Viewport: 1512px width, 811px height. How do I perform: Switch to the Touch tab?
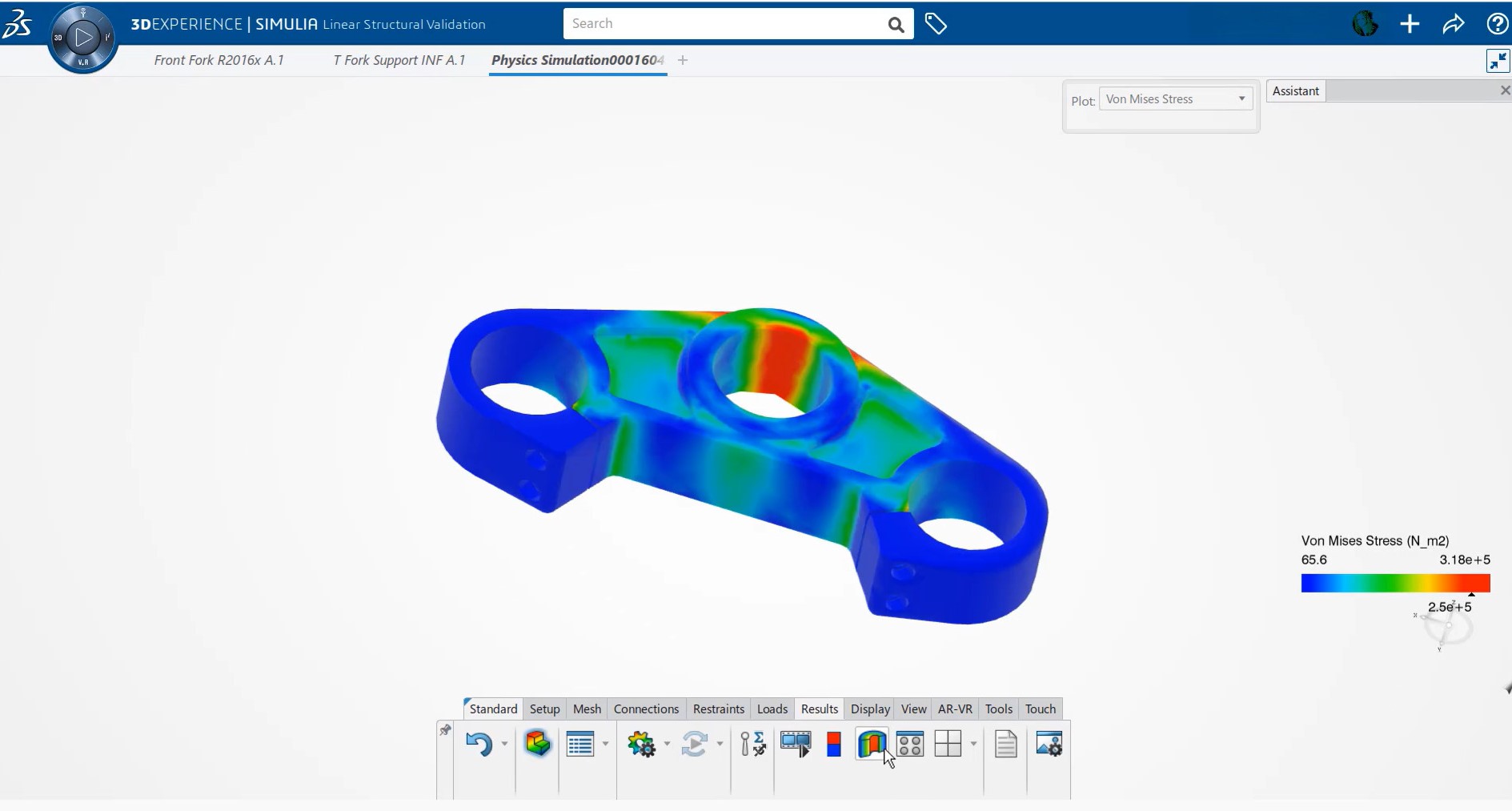point(1041,709)
